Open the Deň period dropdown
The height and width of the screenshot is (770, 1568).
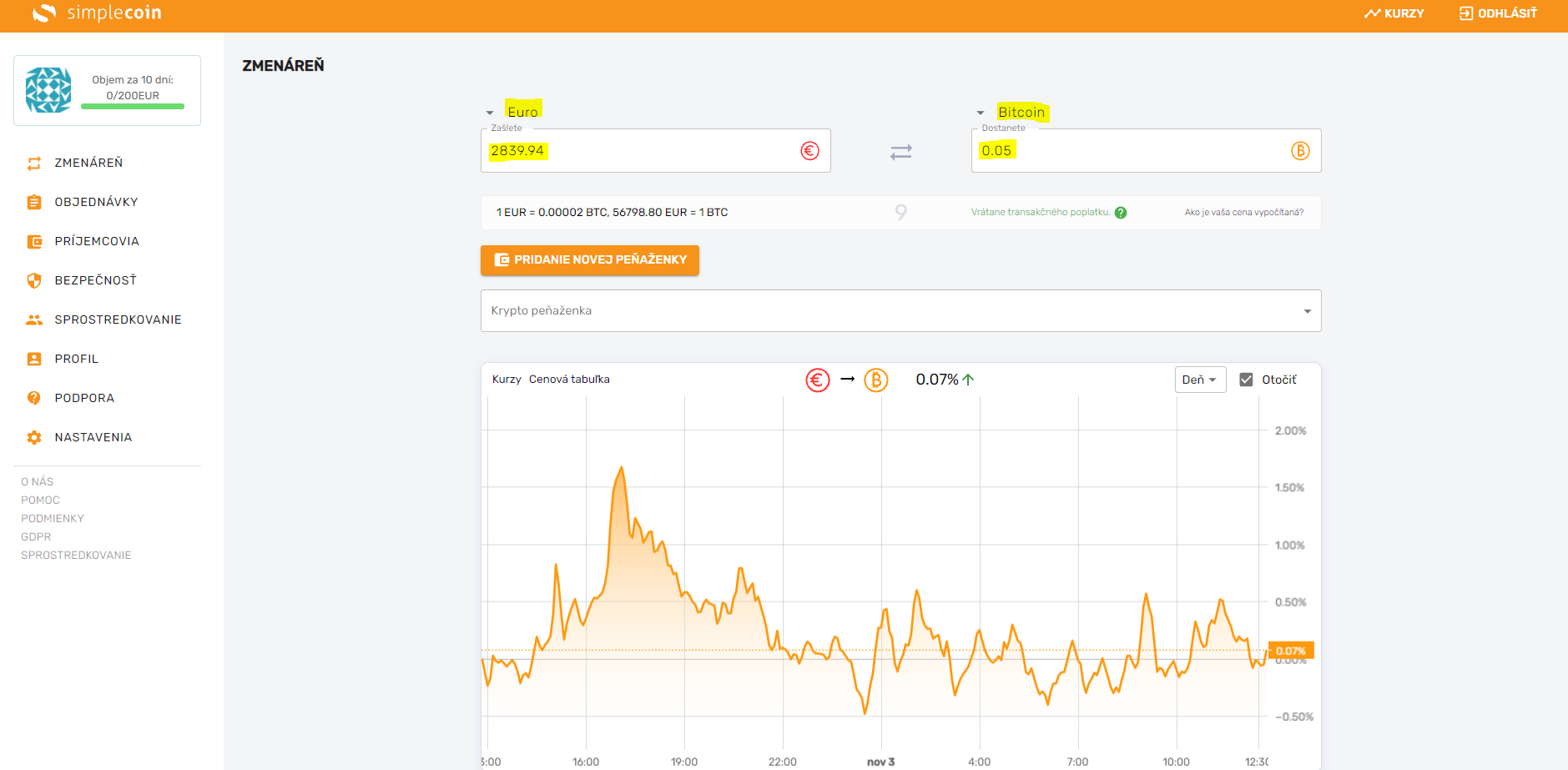(1199, 380)
